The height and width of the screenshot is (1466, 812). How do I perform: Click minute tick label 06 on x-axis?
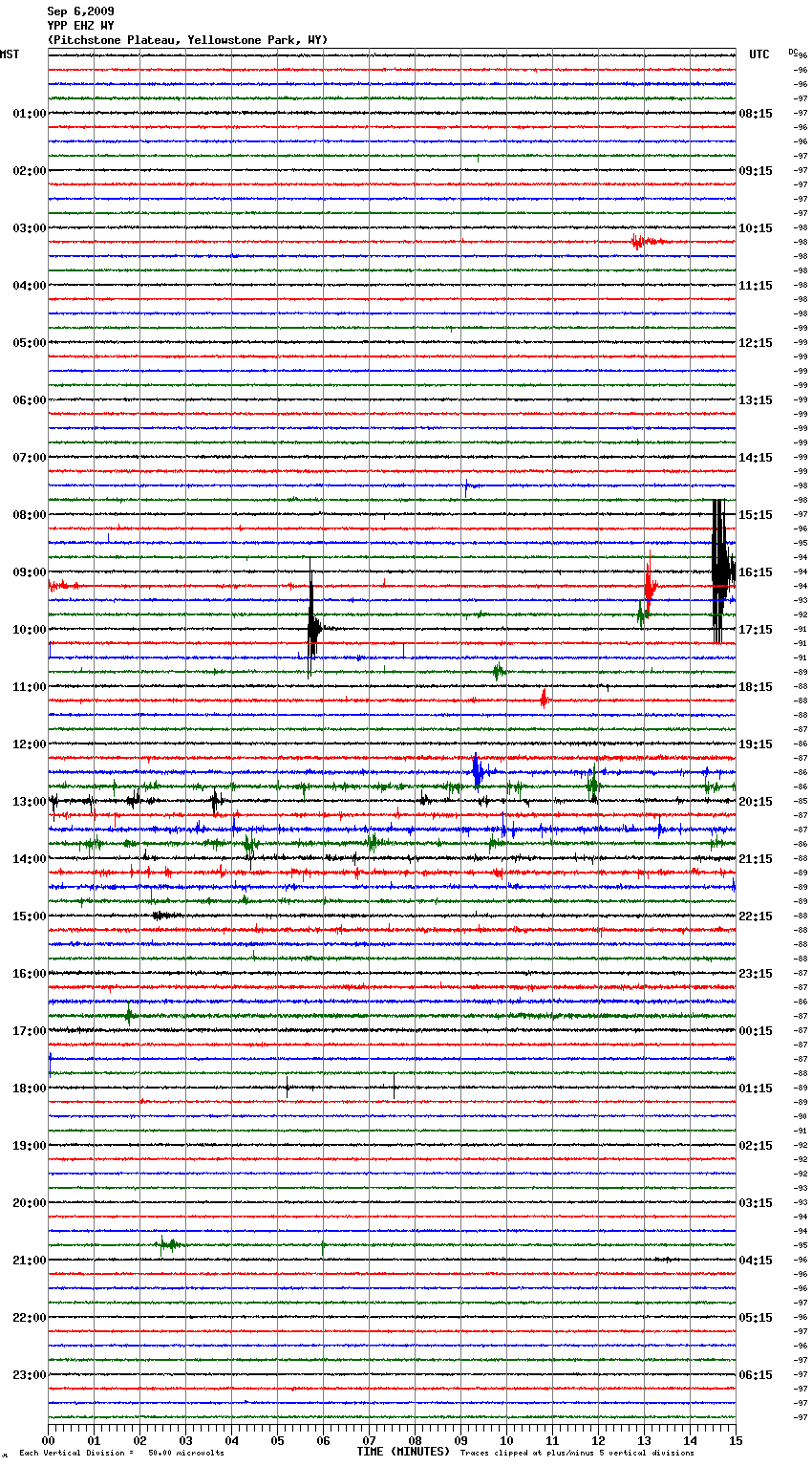click(x=323, y=1440)
